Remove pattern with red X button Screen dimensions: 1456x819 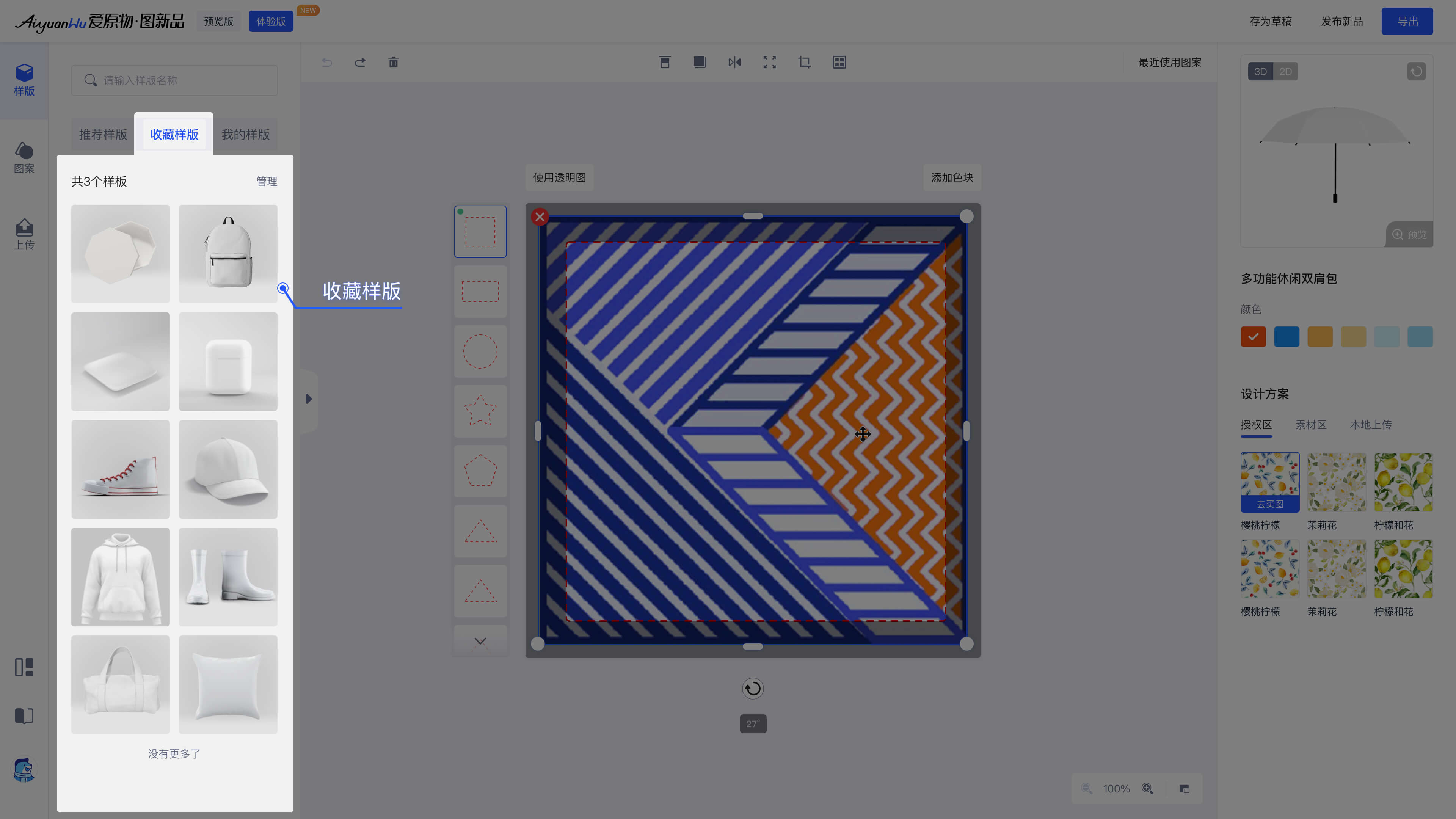point(540,217)
